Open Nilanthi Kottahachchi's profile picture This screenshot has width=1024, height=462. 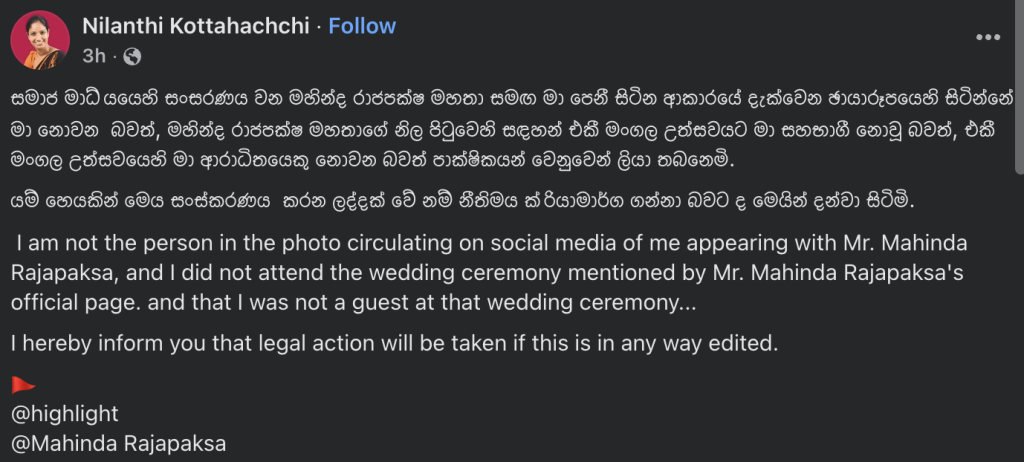(x=40, y=40)
